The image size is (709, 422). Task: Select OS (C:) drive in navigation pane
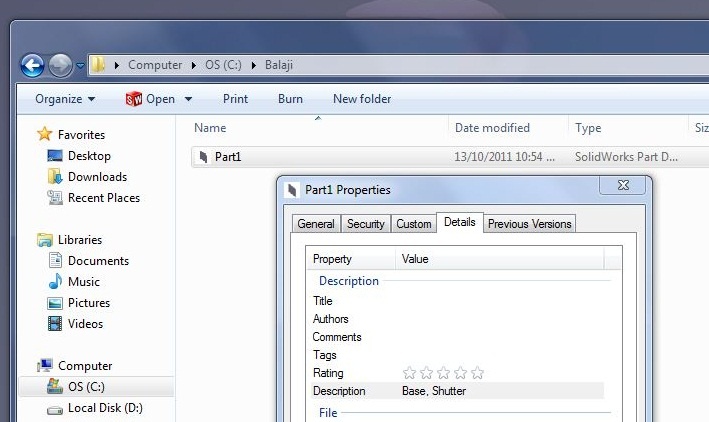tap(86, 387)
